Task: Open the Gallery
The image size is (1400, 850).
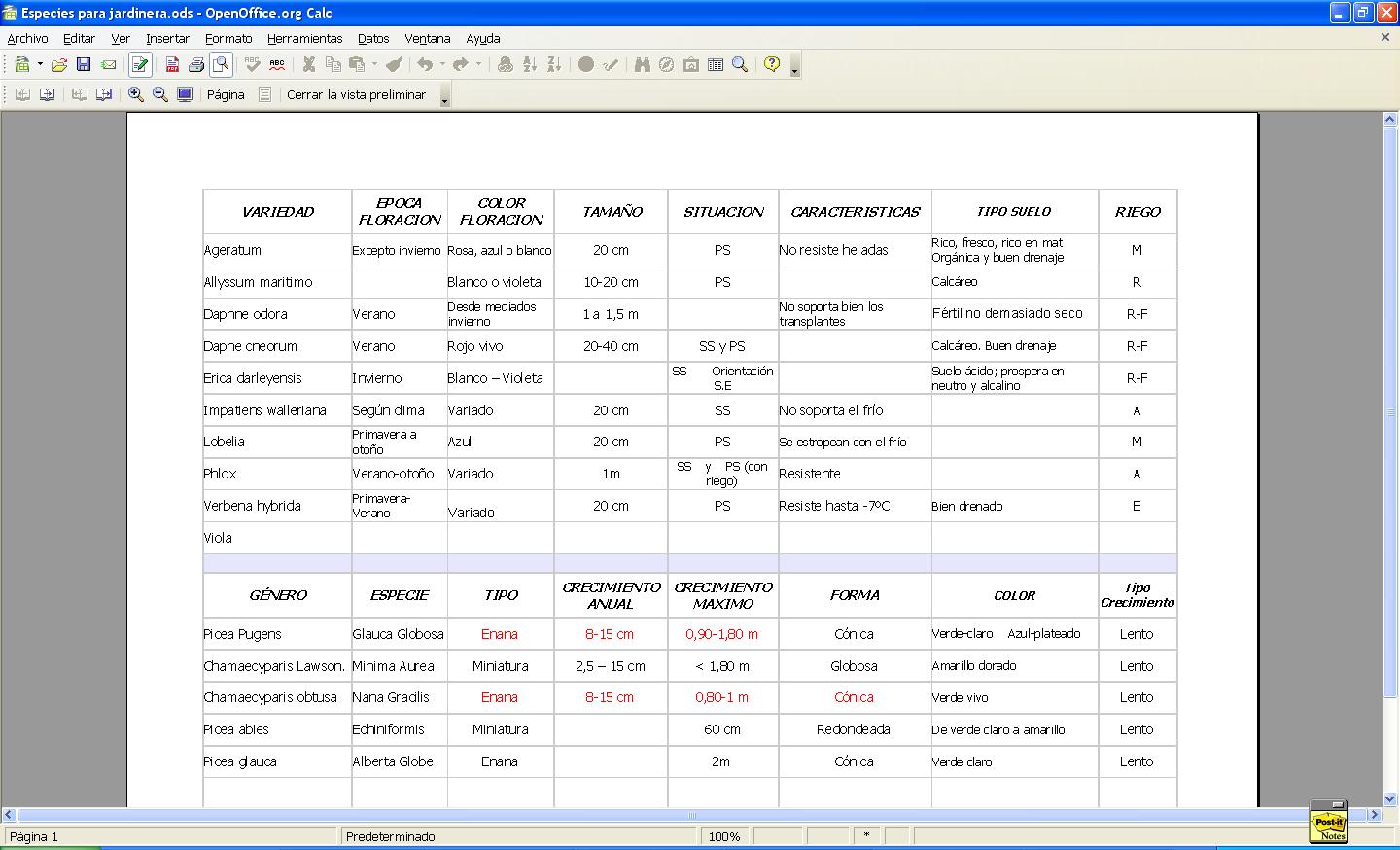Action: [690, 65]
